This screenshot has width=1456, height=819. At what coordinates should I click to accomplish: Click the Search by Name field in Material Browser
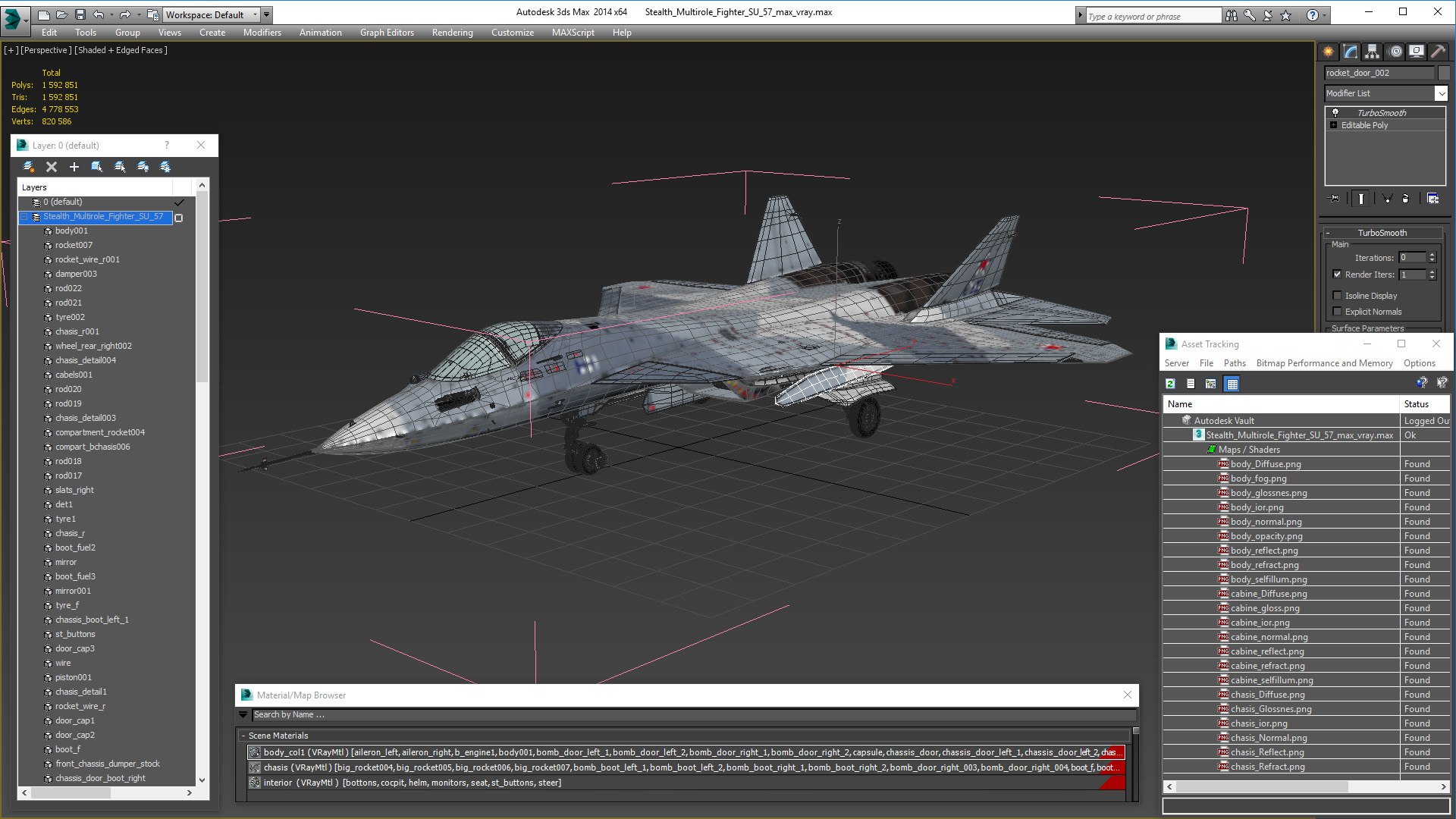coord(694,714)
